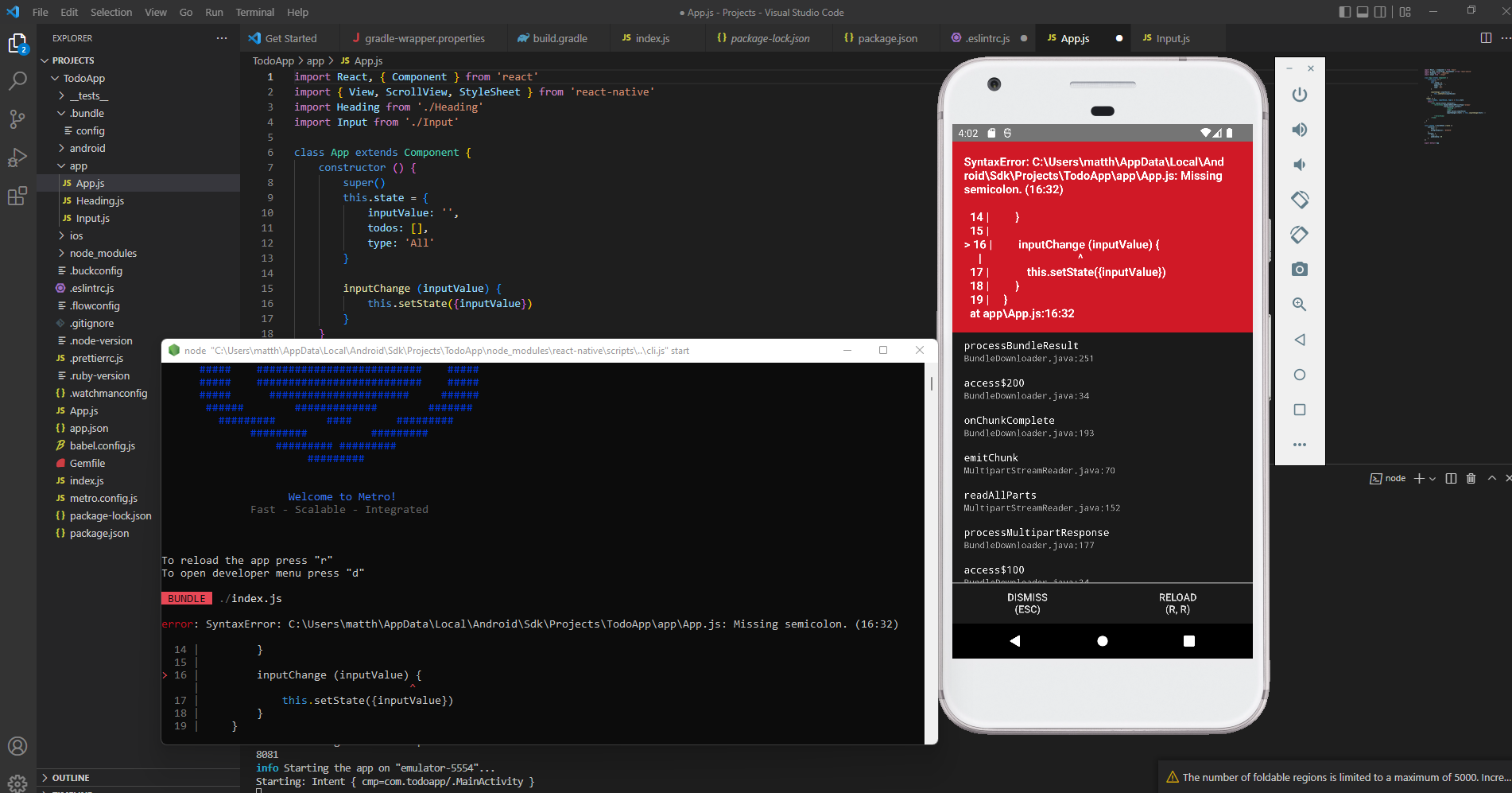The height and width of the screenshot is (793, 1512).
Task: Toggle secondary side bar layout button
Action: pyautogui.click(x=1380, y=12)
